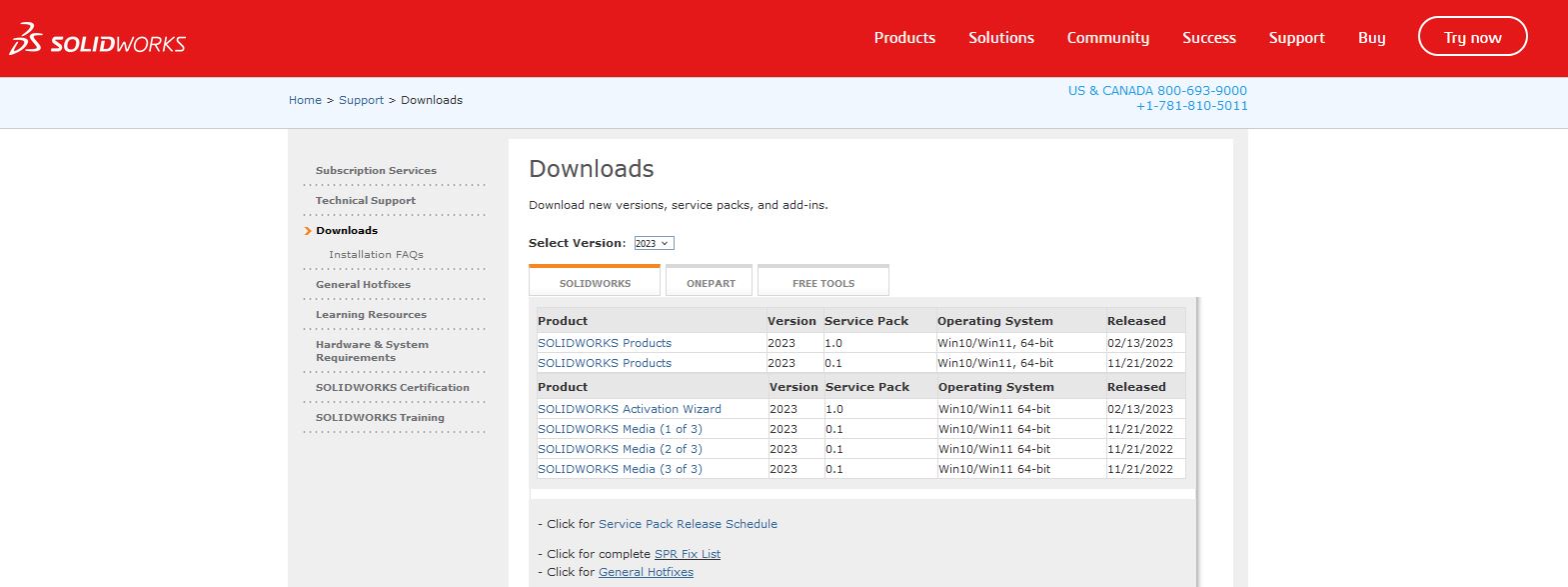This screenshot has width=1568, height=587.
Task: Open the Solutions menu
Action: click(1000, 38)
